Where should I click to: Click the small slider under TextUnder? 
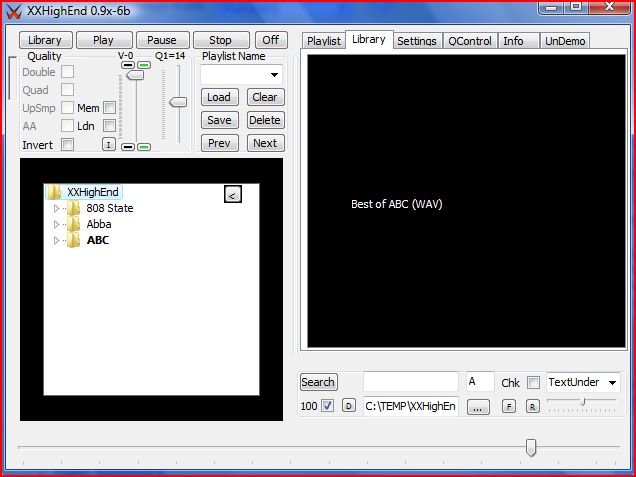582,402
